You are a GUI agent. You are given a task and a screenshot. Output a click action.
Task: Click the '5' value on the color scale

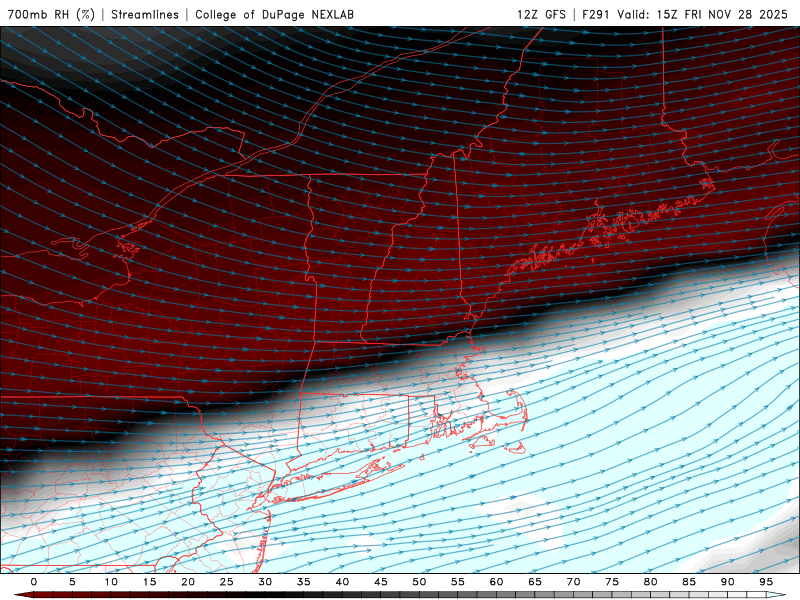(72, 582)
